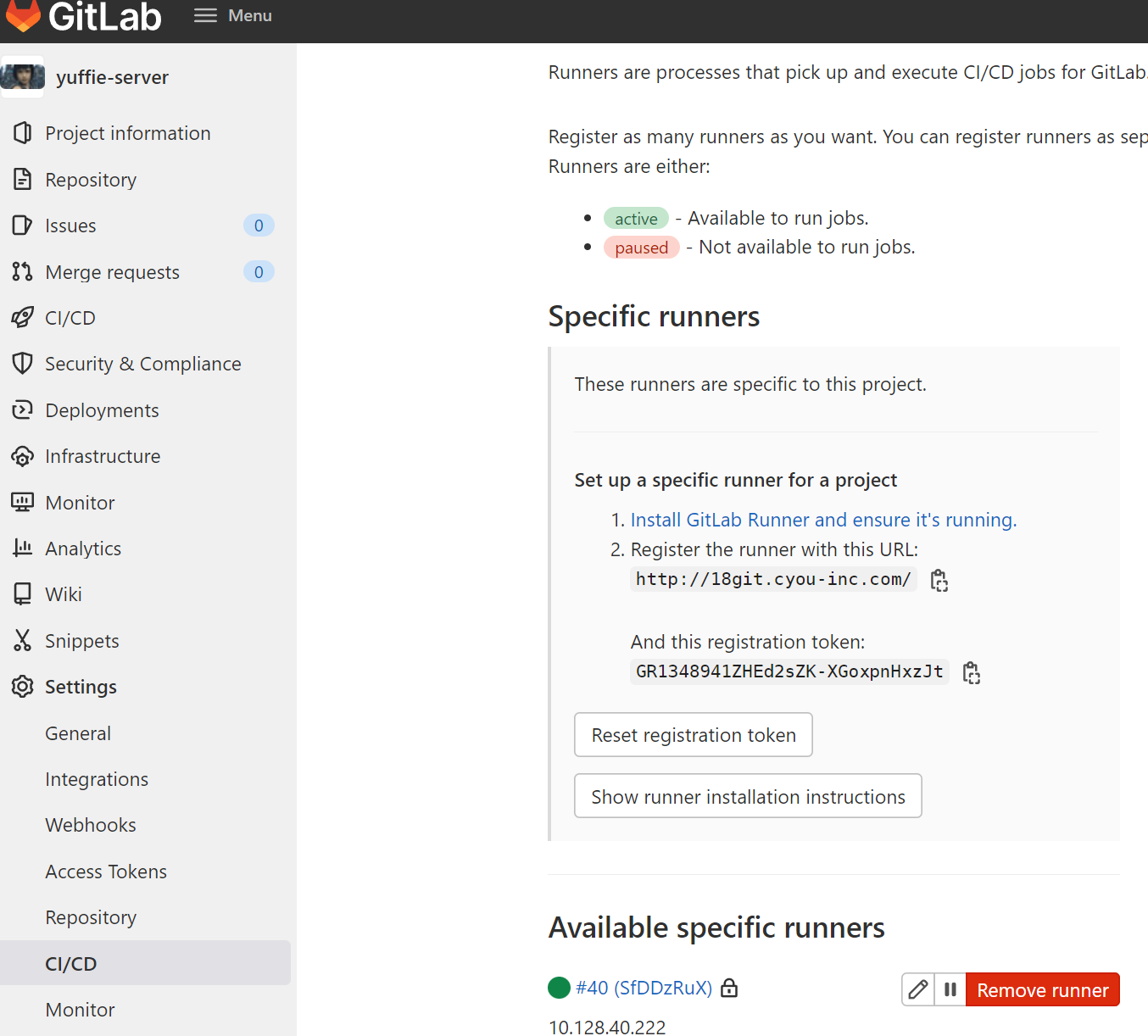1148x1036 pixels.
Task: Click the Merge requests count badge
Action: point(259,272)
